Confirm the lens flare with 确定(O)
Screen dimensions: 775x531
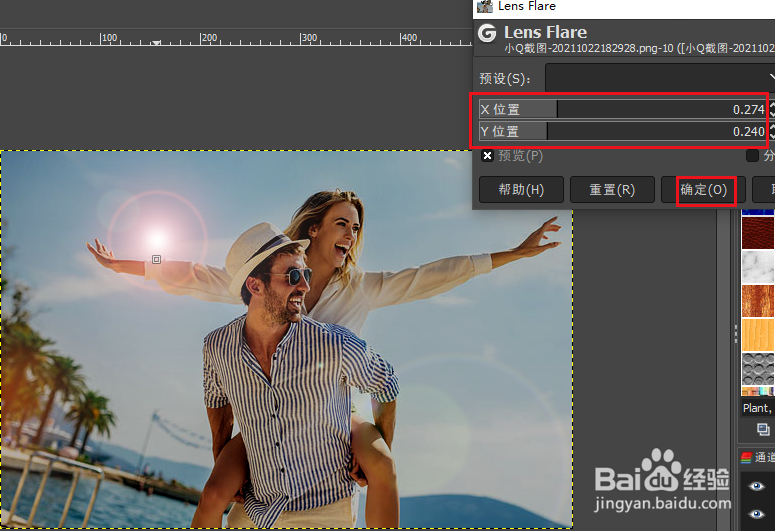pos(703,190)
